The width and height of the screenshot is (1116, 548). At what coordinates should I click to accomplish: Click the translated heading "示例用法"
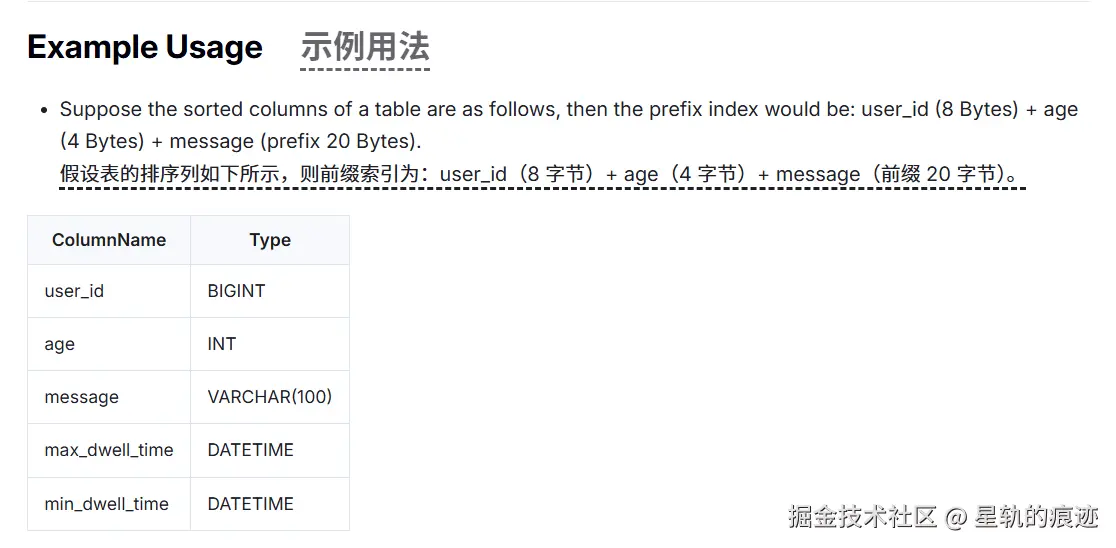[365, 47]
